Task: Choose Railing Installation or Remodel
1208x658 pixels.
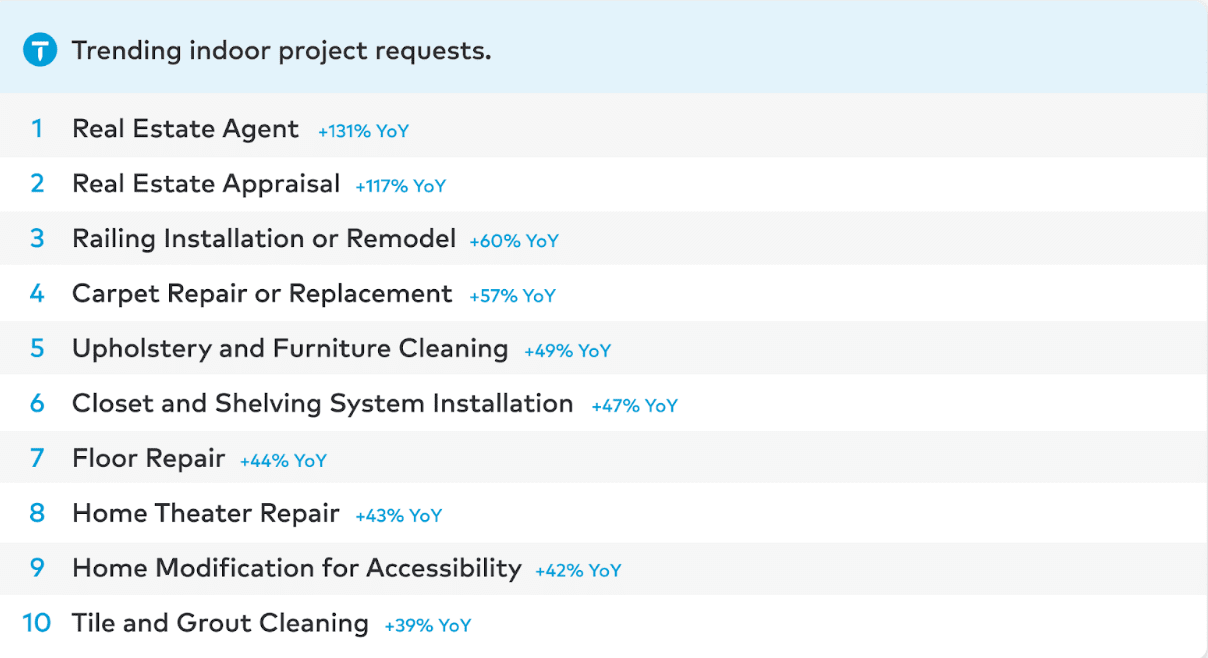Action: [x=264, y=240]
